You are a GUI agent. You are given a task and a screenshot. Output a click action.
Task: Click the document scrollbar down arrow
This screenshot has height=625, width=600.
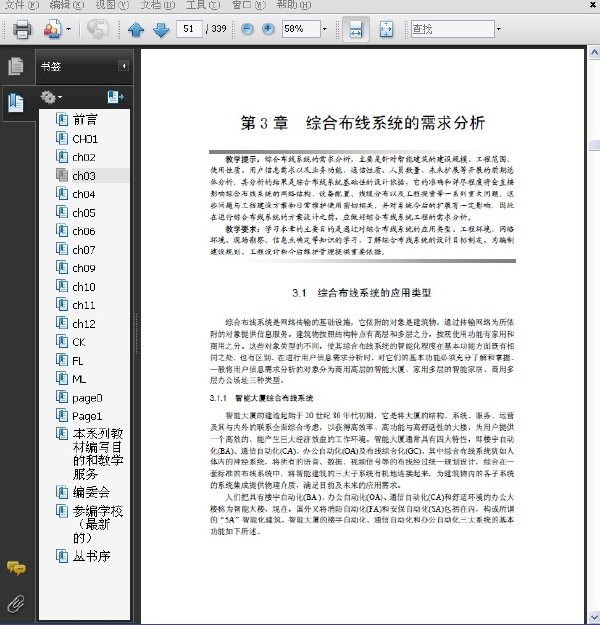594,618
